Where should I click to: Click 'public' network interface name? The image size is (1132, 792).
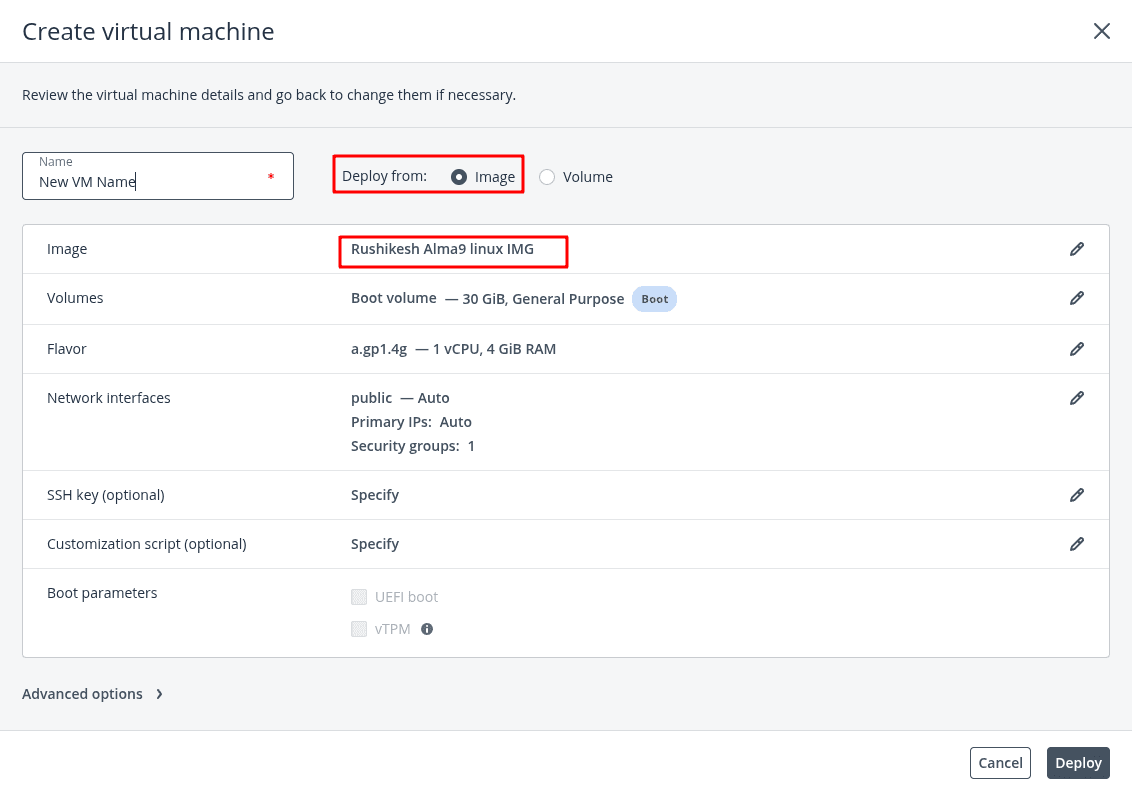point(371,398)
